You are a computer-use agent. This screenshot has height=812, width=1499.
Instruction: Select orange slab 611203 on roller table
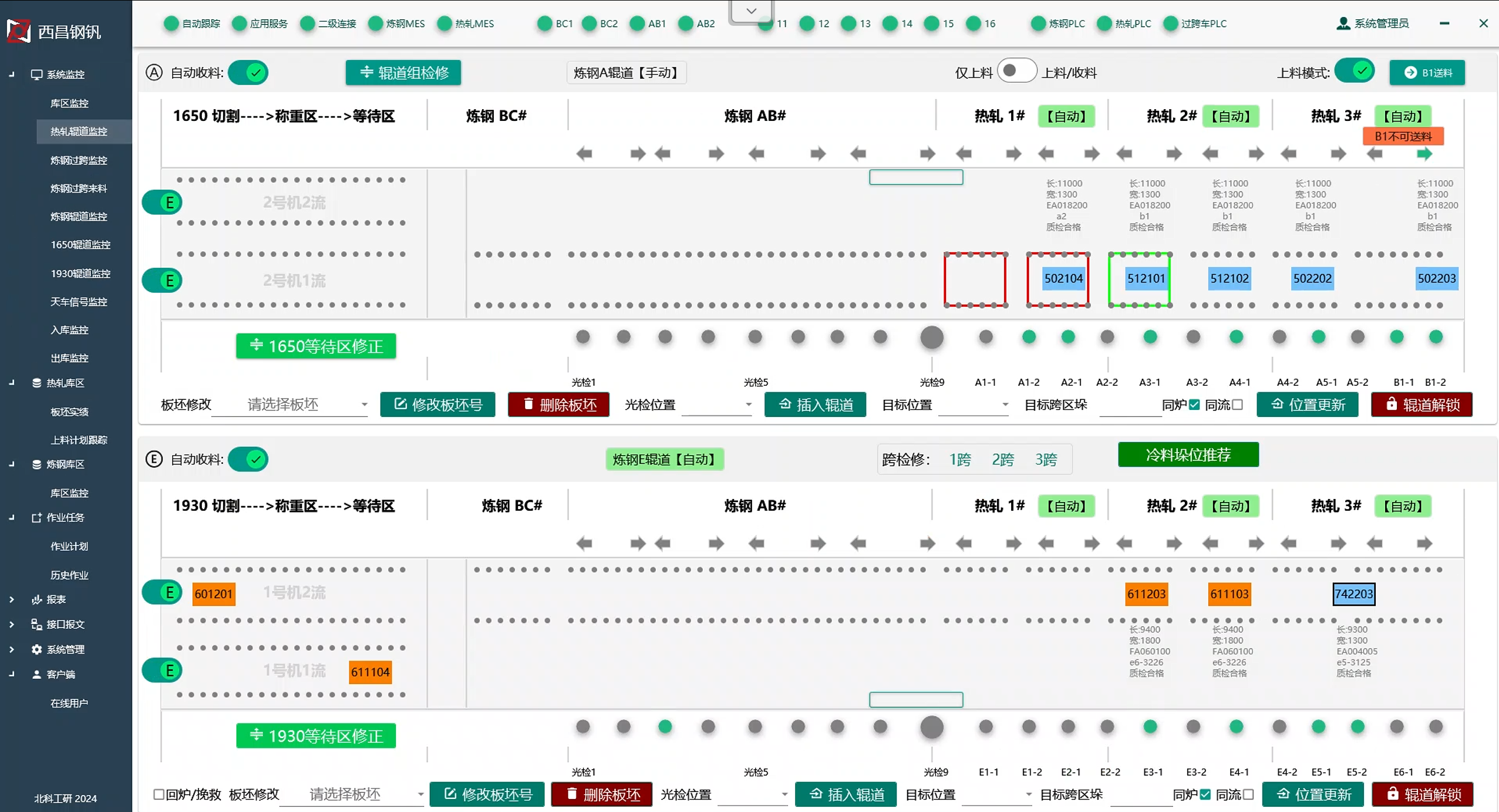tap(1146, 594)
